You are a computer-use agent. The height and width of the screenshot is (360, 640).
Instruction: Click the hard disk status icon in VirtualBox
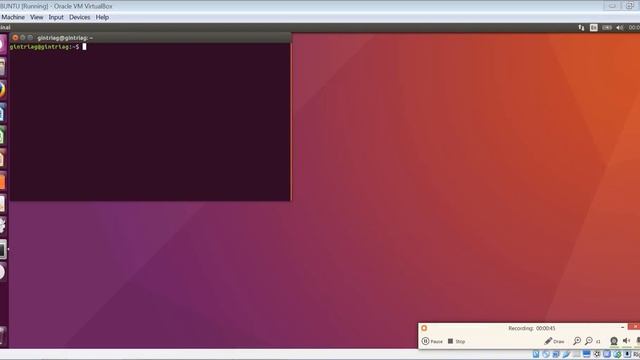(536, 354)
